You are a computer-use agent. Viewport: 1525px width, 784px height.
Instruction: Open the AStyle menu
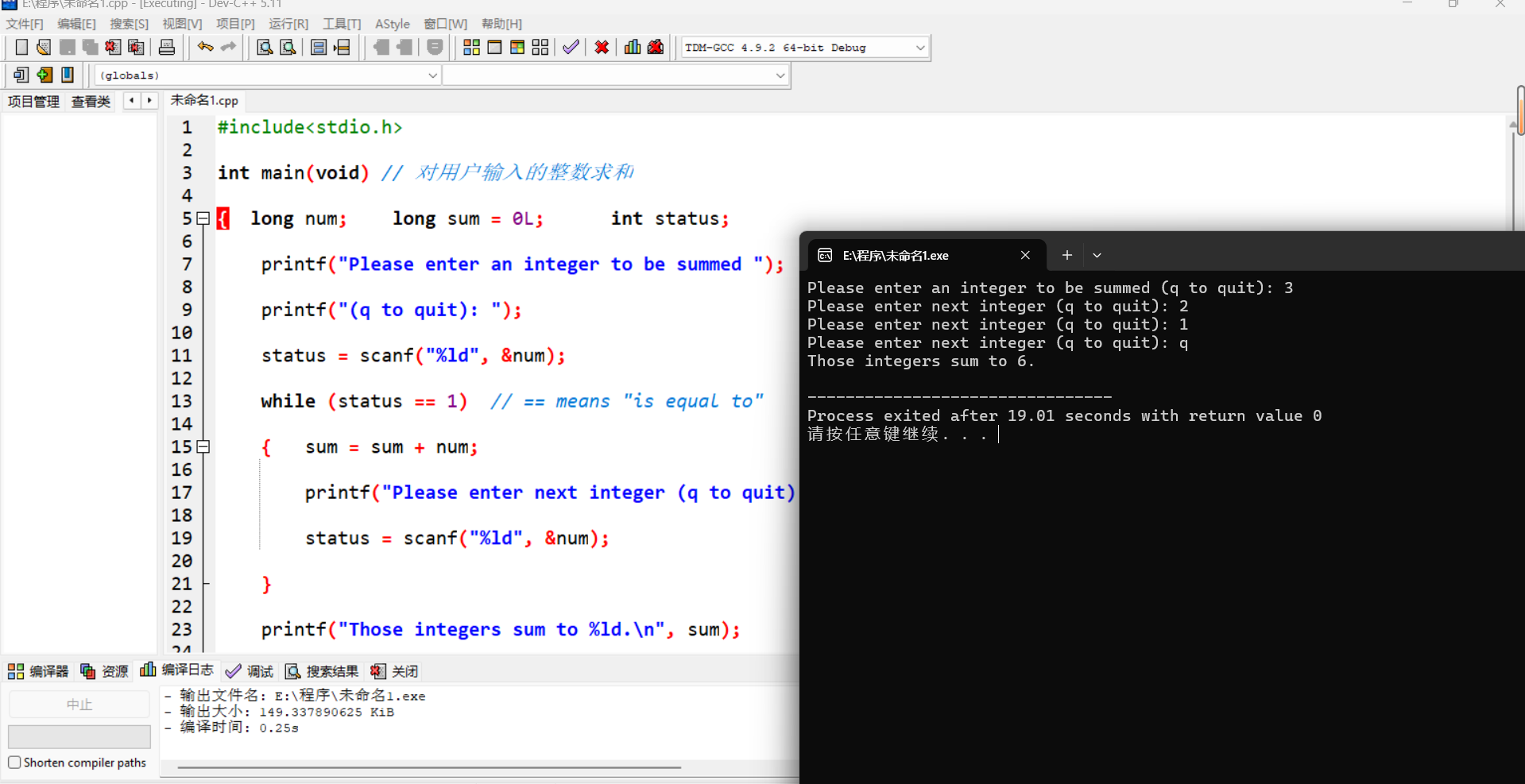(x=393, y=24)
